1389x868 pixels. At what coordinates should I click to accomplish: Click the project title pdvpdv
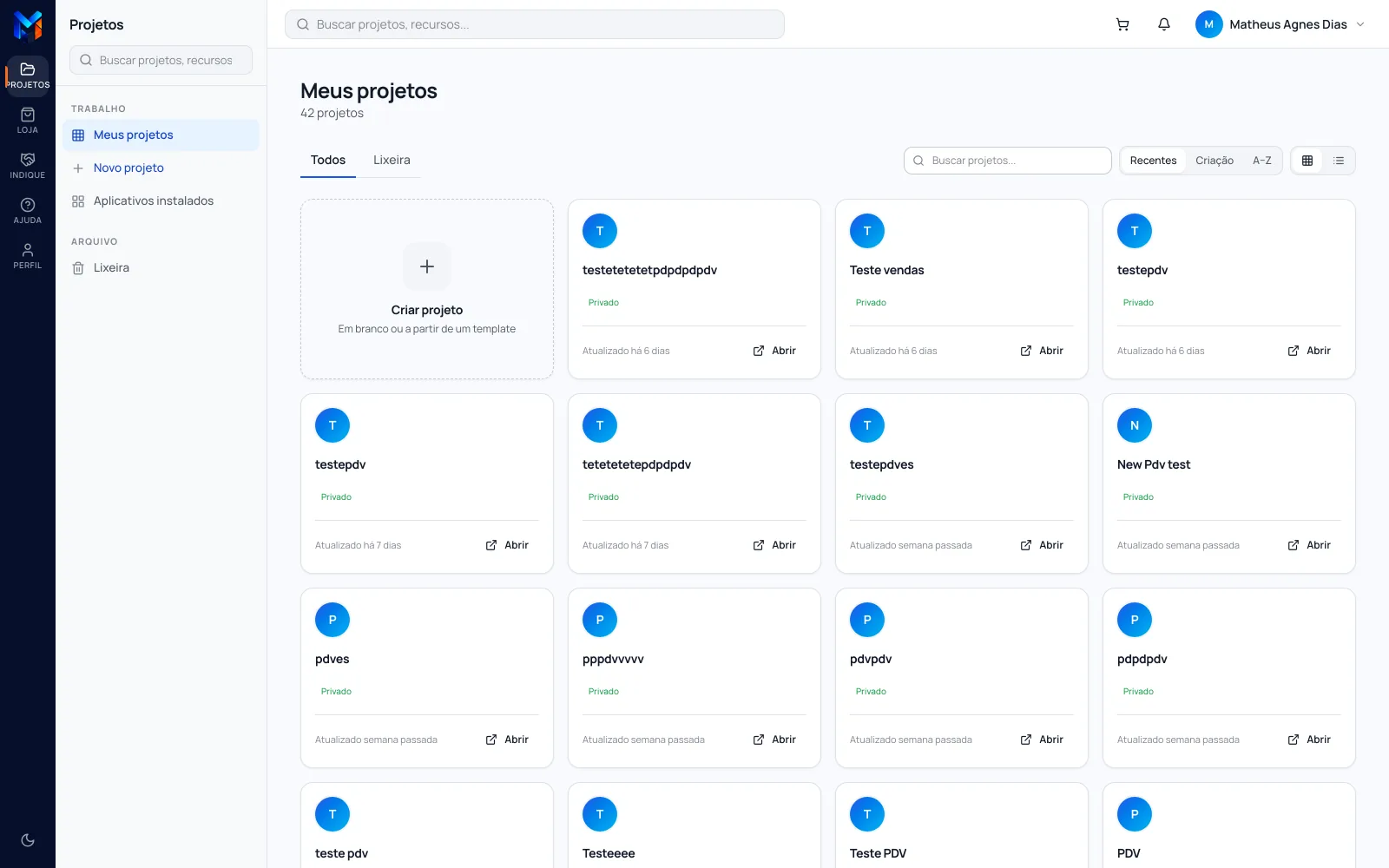[x=871, y=659]
